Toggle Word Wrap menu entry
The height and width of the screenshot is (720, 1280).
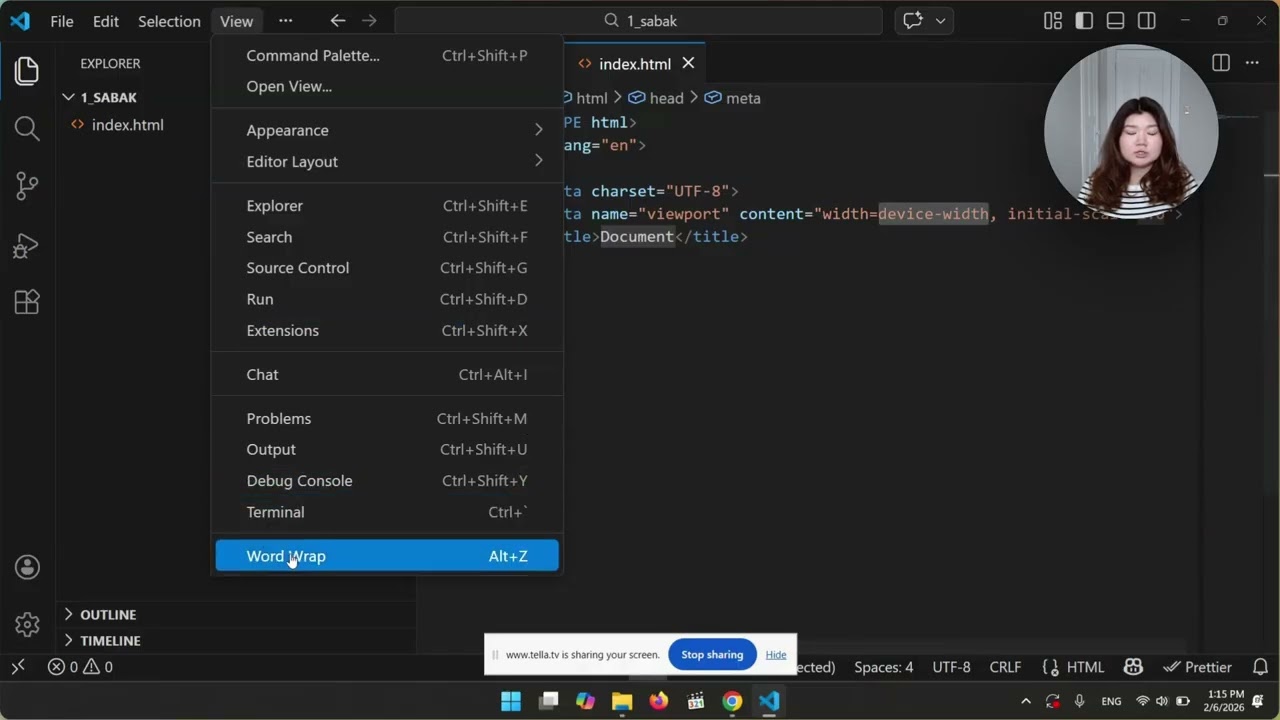pos(387,556)
